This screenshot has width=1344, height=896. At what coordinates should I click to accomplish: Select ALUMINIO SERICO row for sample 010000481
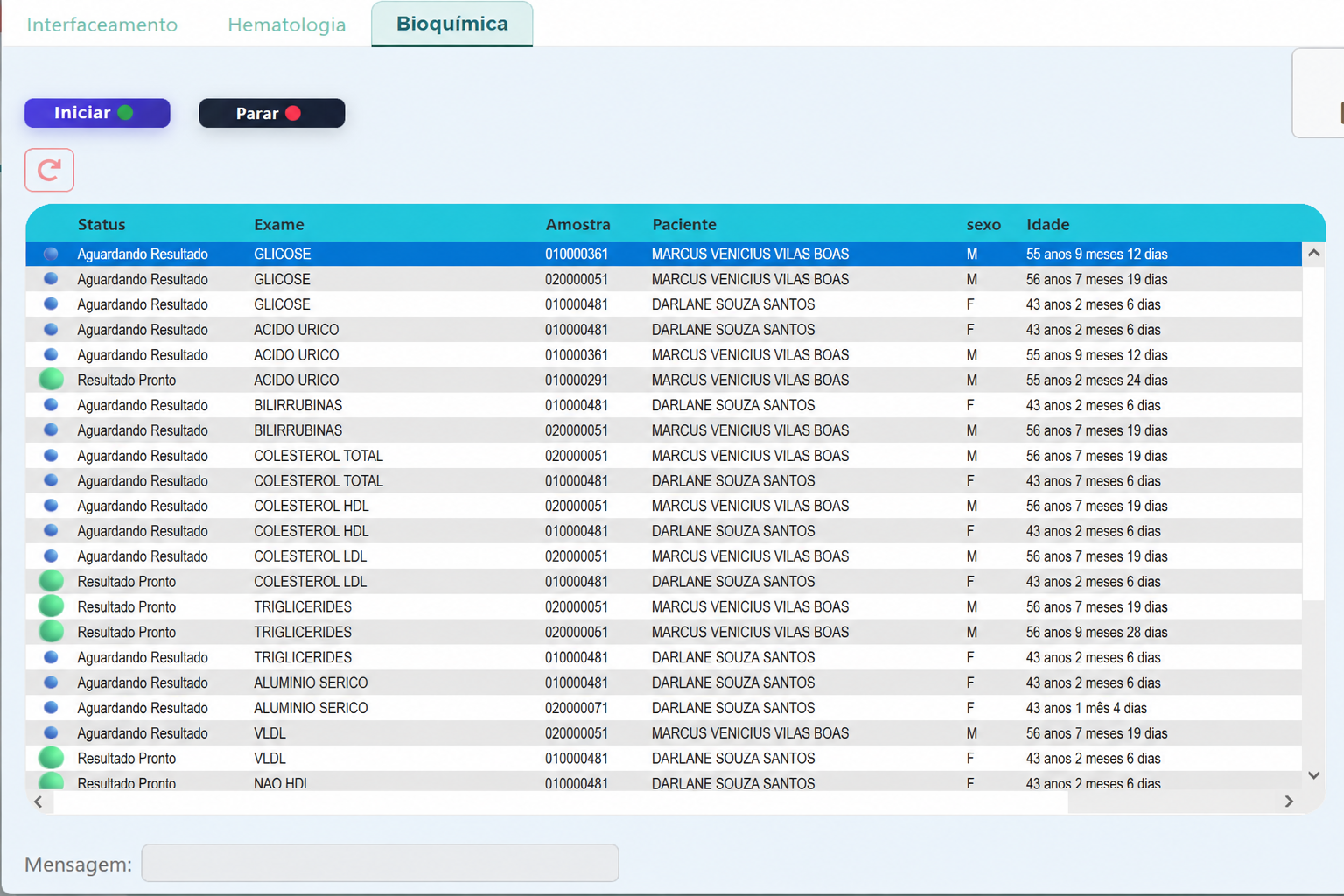click(x=664, y=682)
